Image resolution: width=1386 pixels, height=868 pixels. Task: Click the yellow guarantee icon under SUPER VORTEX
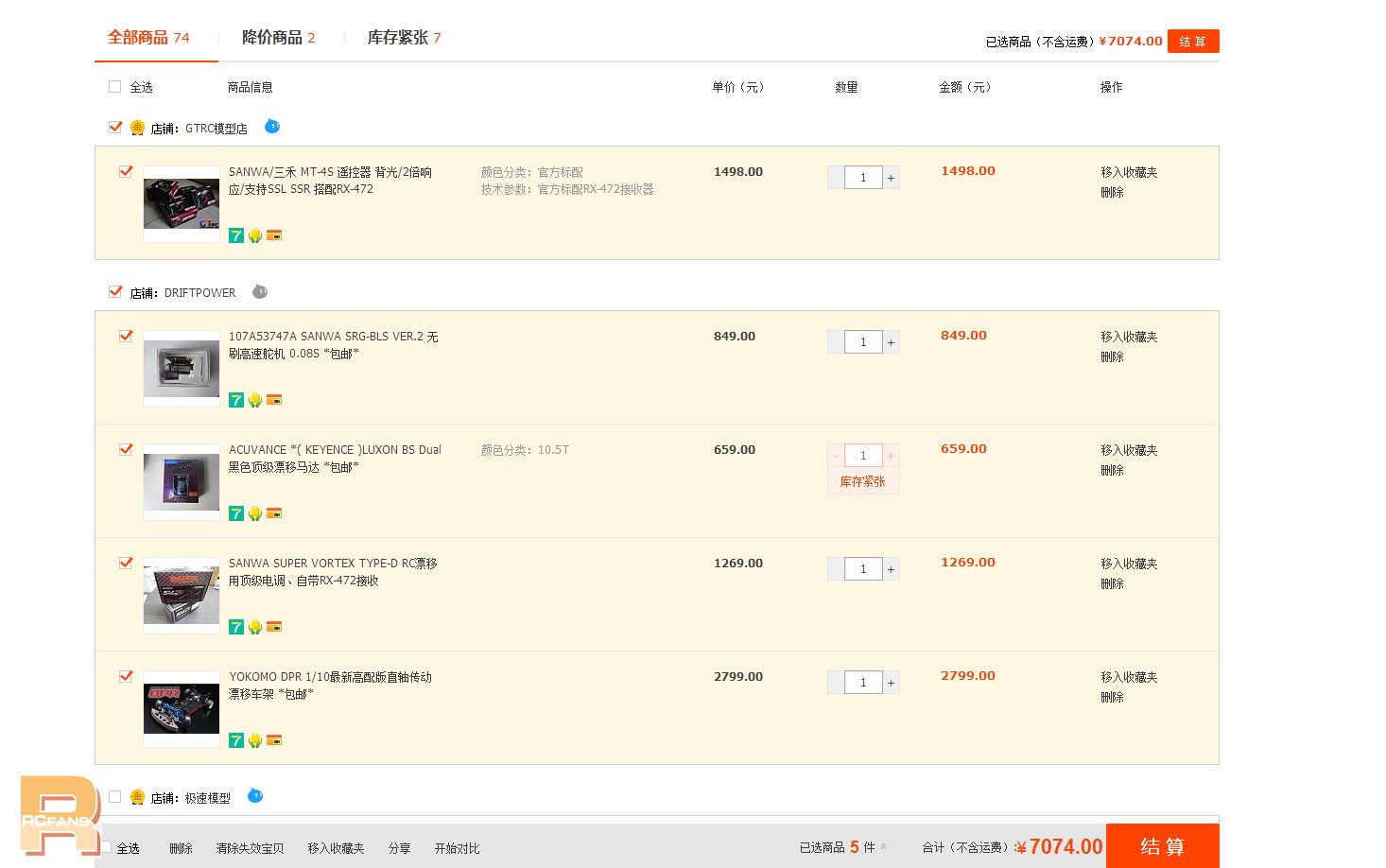pyautogui.click(x=255, y=627)
